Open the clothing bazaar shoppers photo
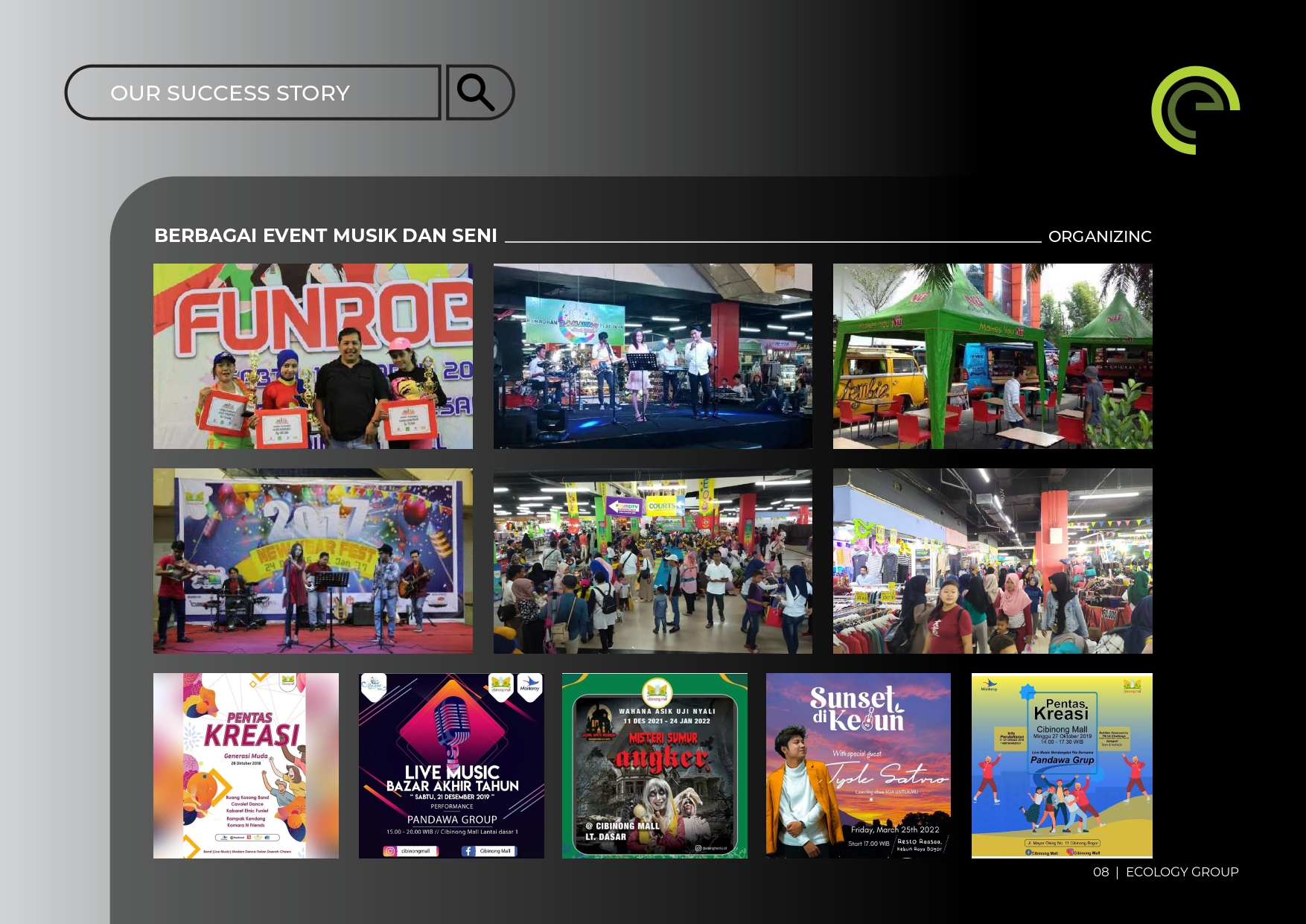 point(992,561)
